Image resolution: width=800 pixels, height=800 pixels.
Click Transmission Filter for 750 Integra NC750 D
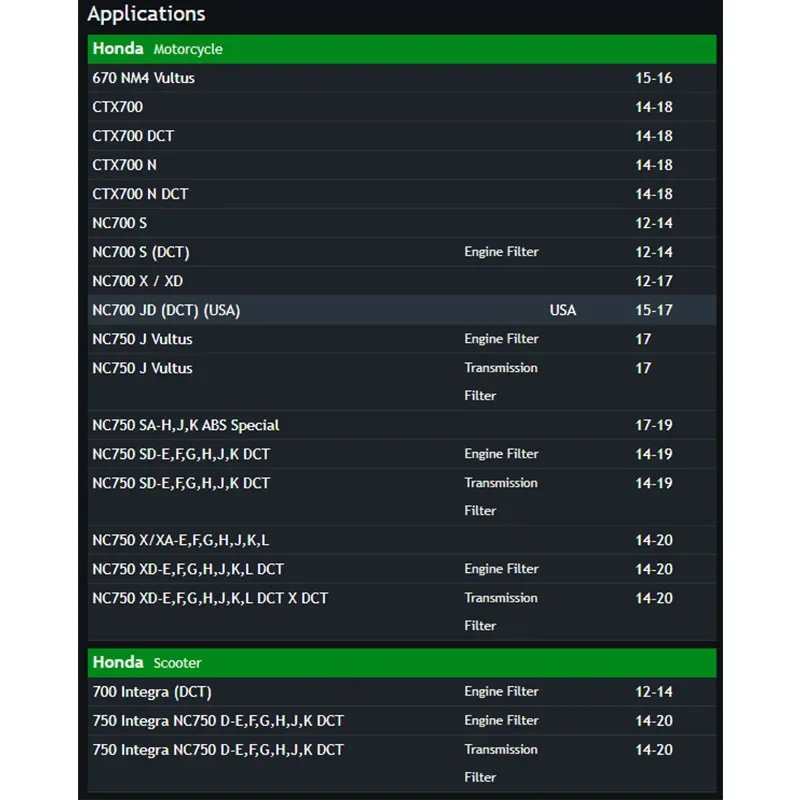tap(501, 764)
